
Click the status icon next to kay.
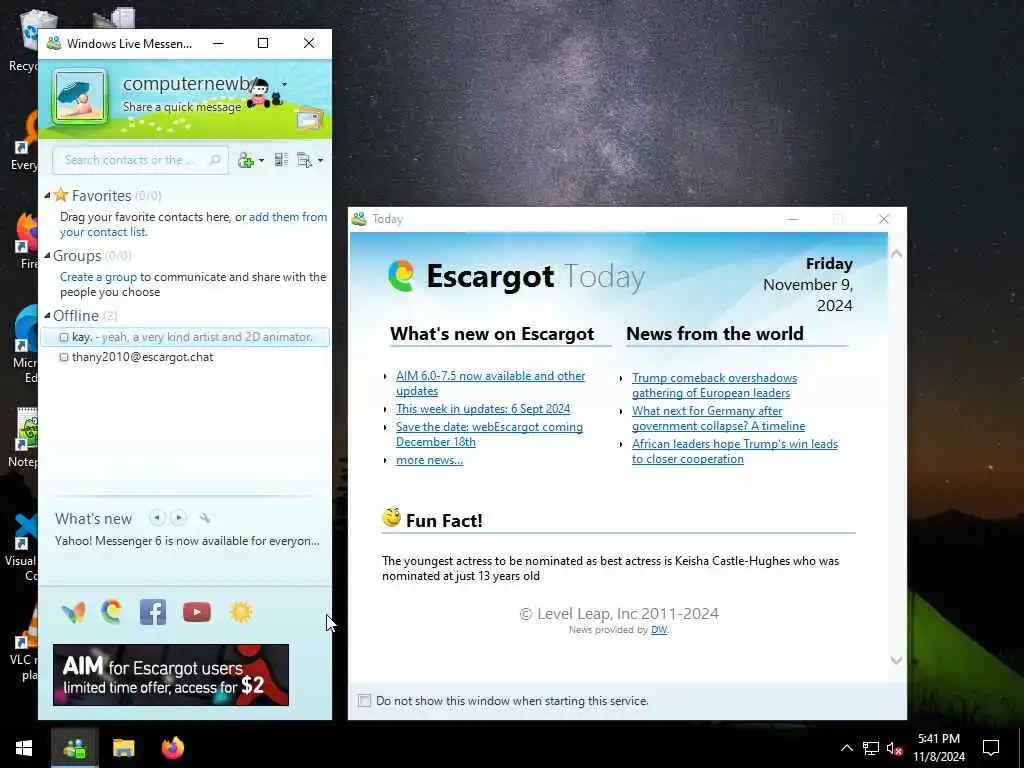point(63,338)
